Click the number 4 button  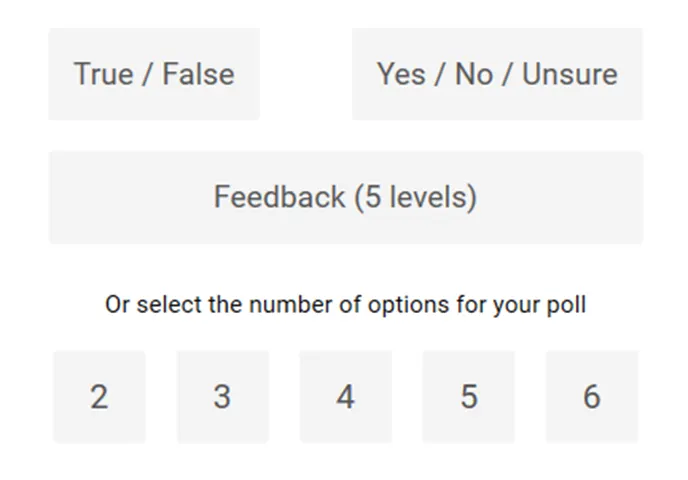pyautogui.click(x=345, y=397)
